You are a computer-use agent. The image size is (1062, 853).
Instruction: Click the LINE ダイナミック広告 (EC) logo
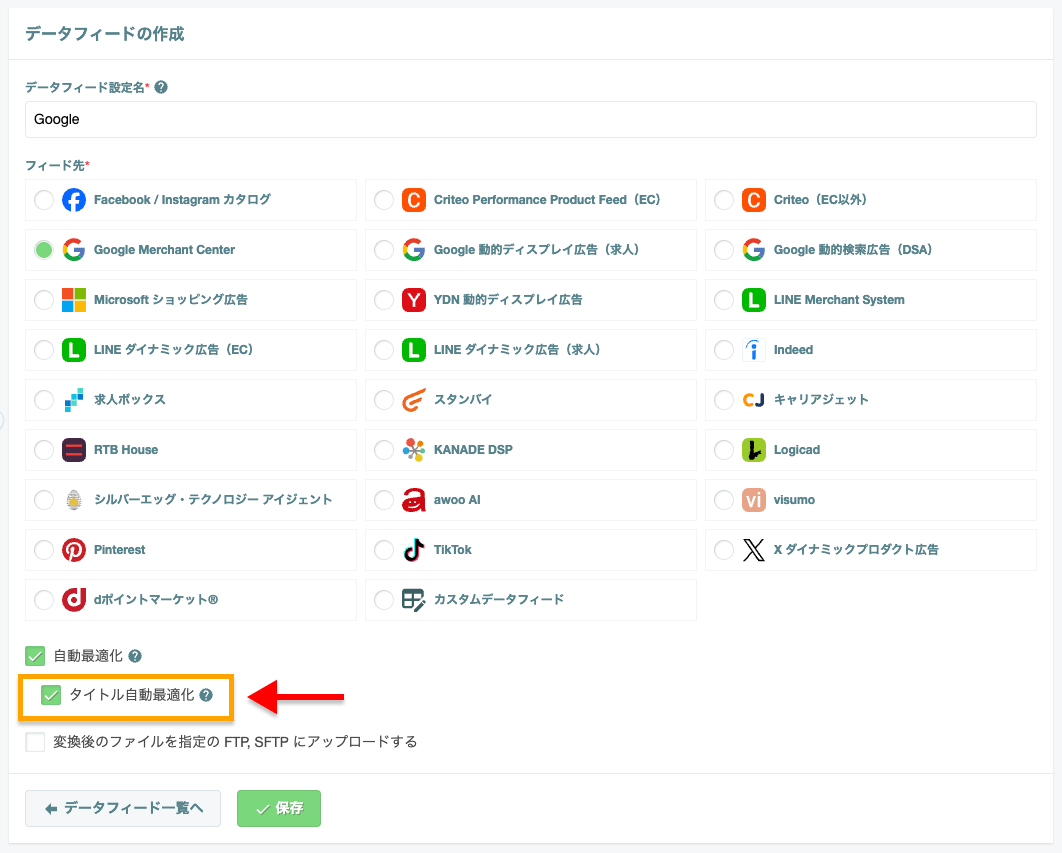[x=74, y=350]
